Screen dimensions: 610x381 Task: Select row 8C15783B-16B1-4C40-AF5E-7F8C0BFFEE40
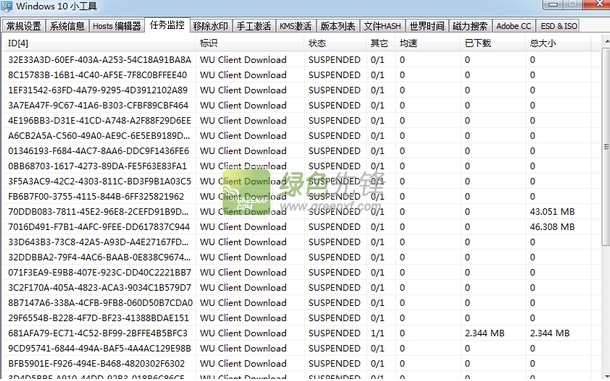pos(302,75)
